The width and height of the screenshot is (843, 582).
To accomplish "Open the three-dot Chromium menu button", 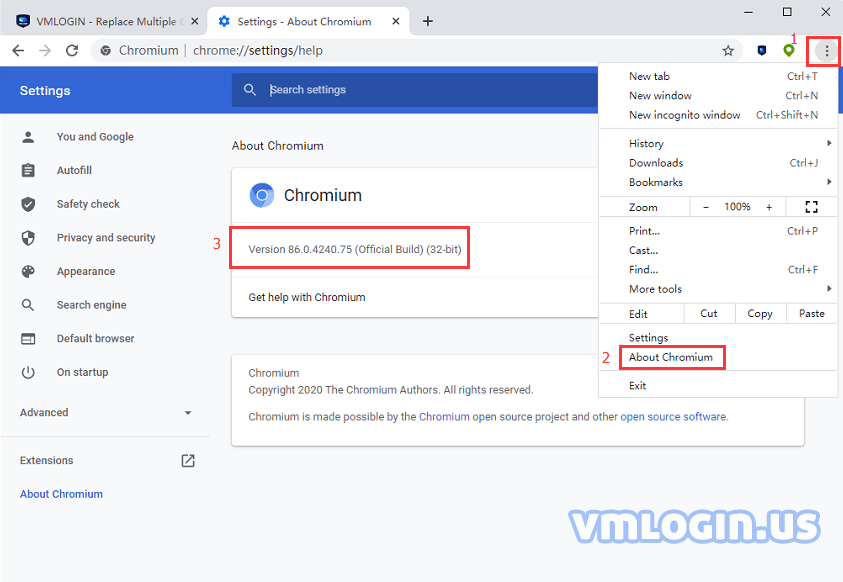I will coord(827,51).
